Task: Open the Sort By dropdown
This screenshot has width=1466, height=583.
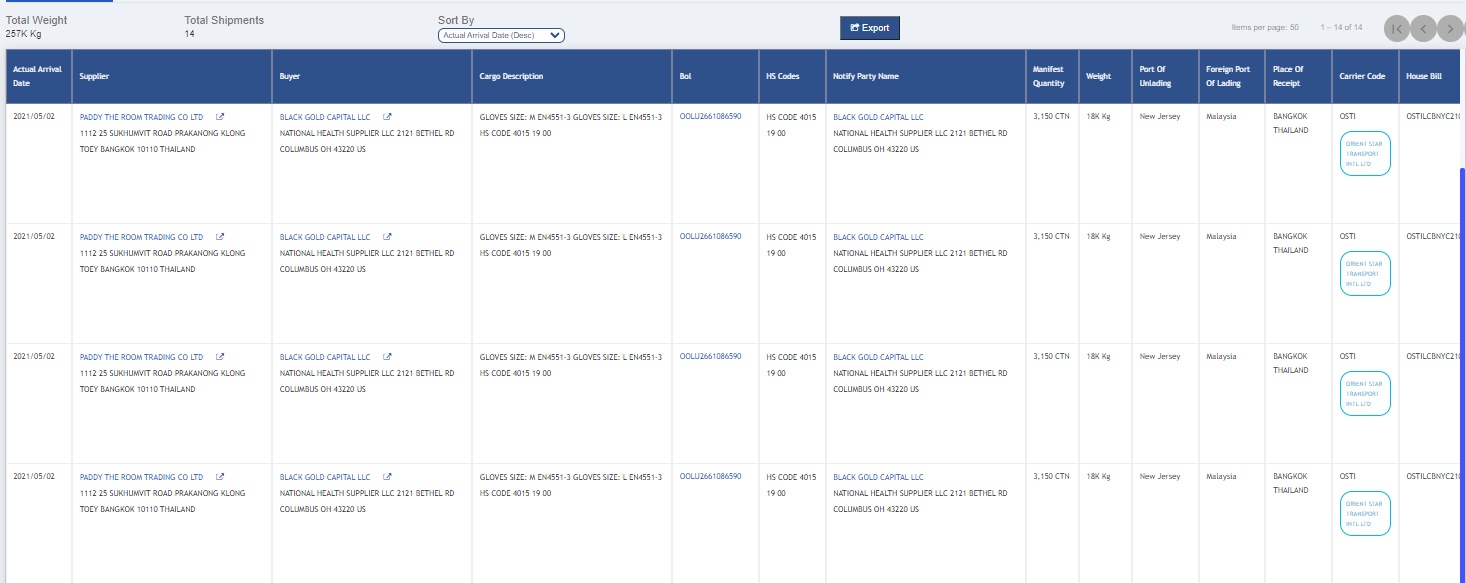Action: pos(501,35)
